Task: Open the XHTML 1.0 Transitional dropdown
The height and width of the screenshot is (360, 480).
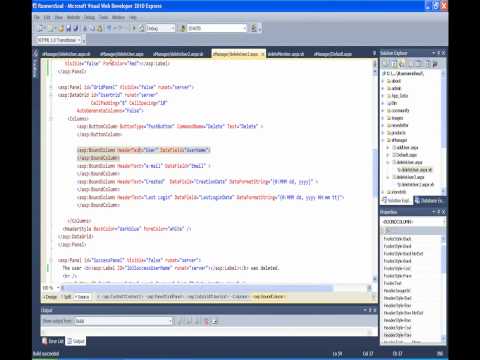Action: pyautogui.click(x=59, y=40)
